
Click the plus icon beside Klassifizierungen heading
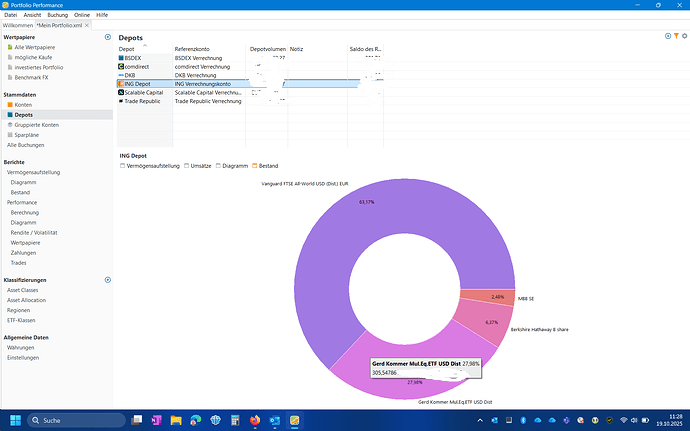pyautogui.click(x=107, y=280)
